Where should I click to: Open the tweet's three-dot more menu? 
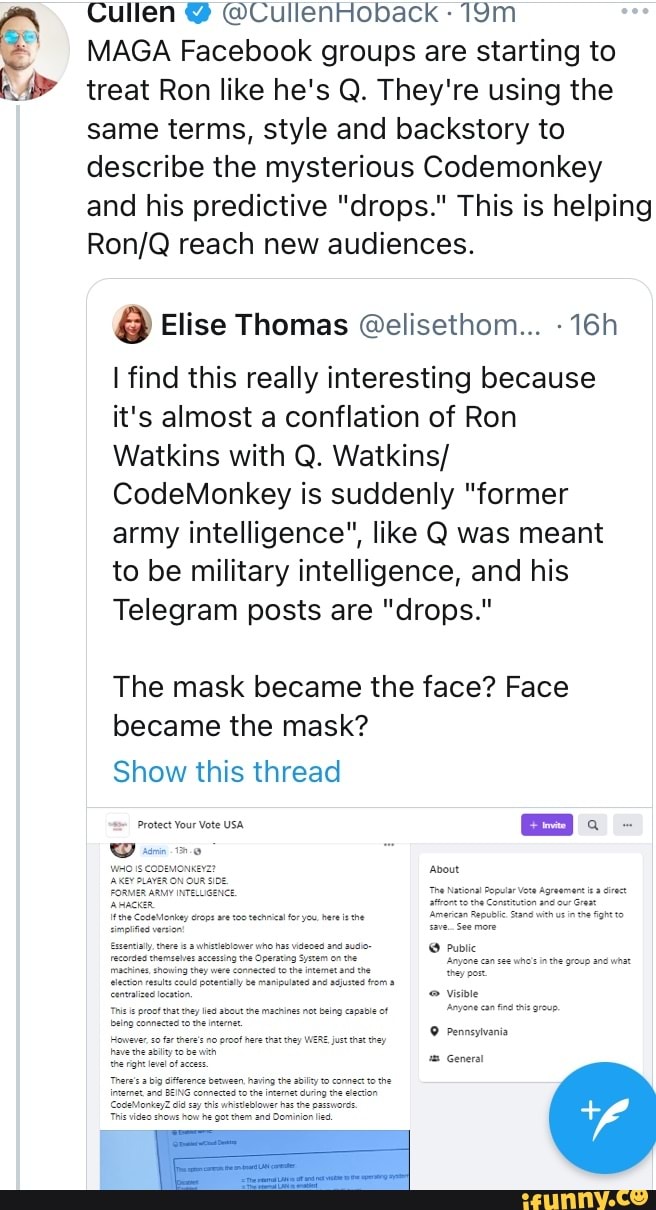(x=634, y=10)
